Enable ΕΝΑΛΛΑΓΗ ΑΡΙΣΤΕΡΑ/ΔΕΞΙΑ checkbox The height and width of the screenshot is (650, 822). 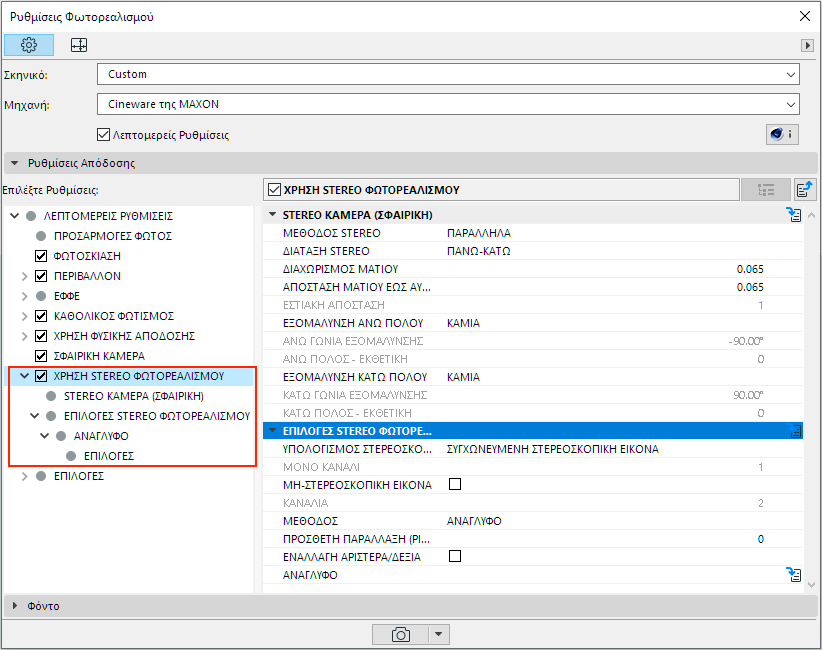(x=455, y=556)
